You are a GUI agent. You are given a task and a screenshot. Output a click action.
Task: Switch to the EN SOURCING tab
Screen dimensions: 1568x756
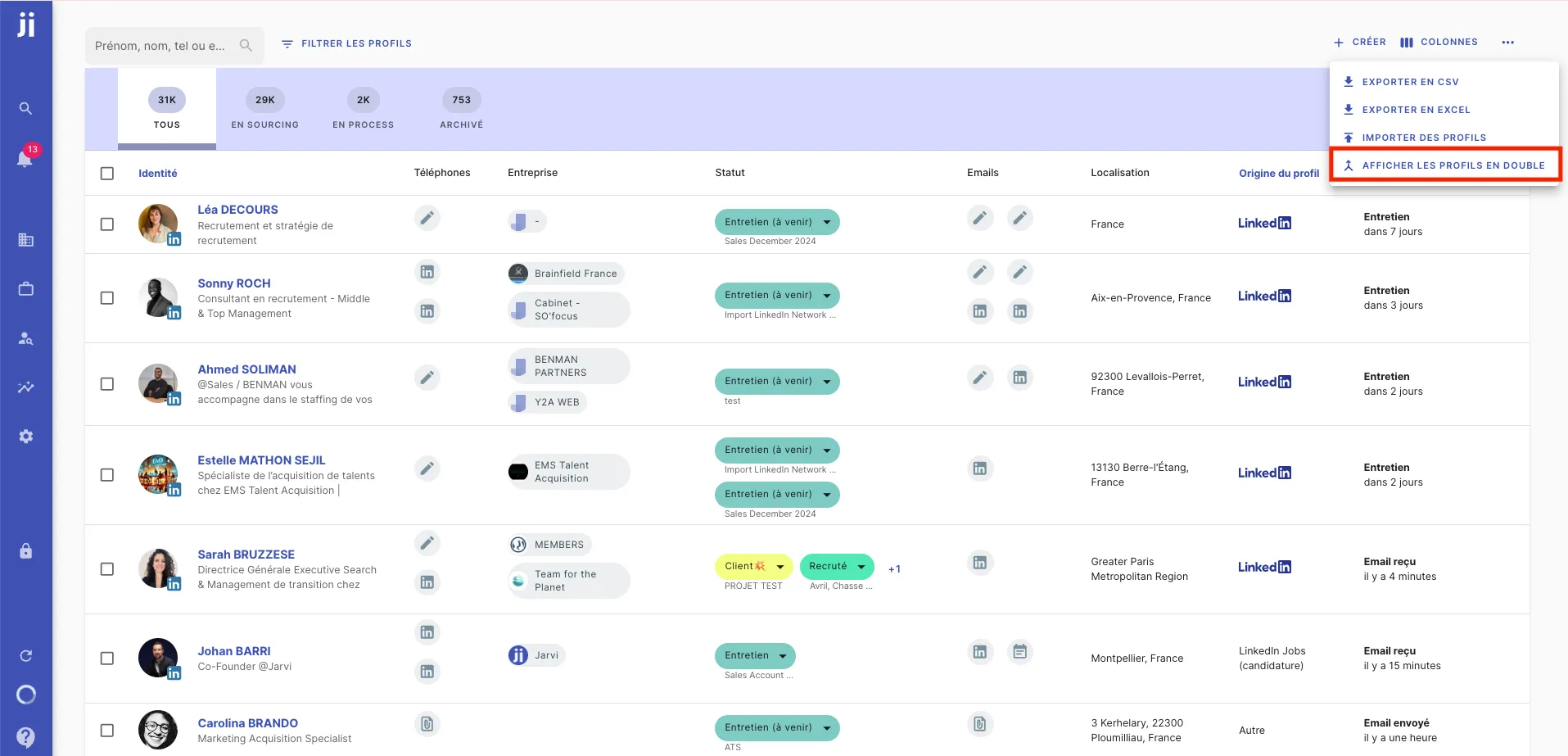[x=264, y=109]
